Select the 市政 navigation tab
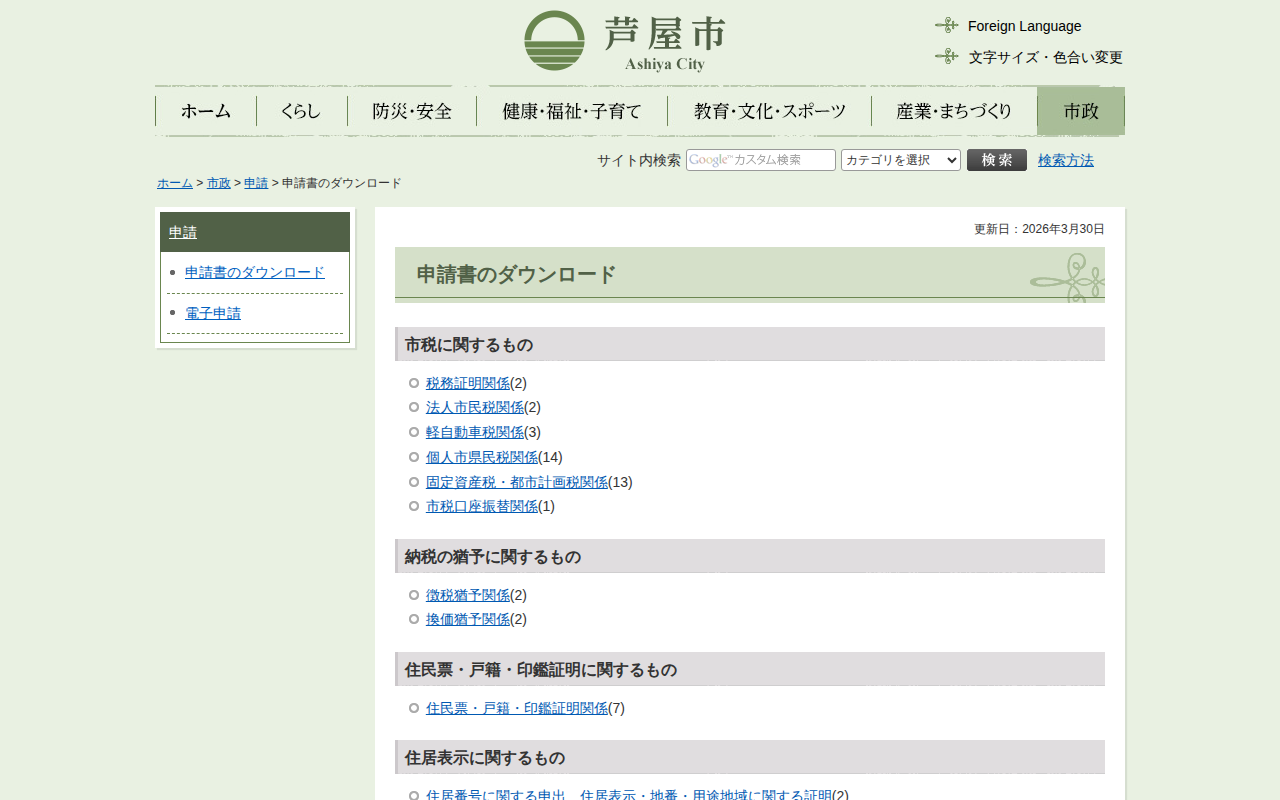Screen dimensions: 1280x800 (x=1081, y=111)
